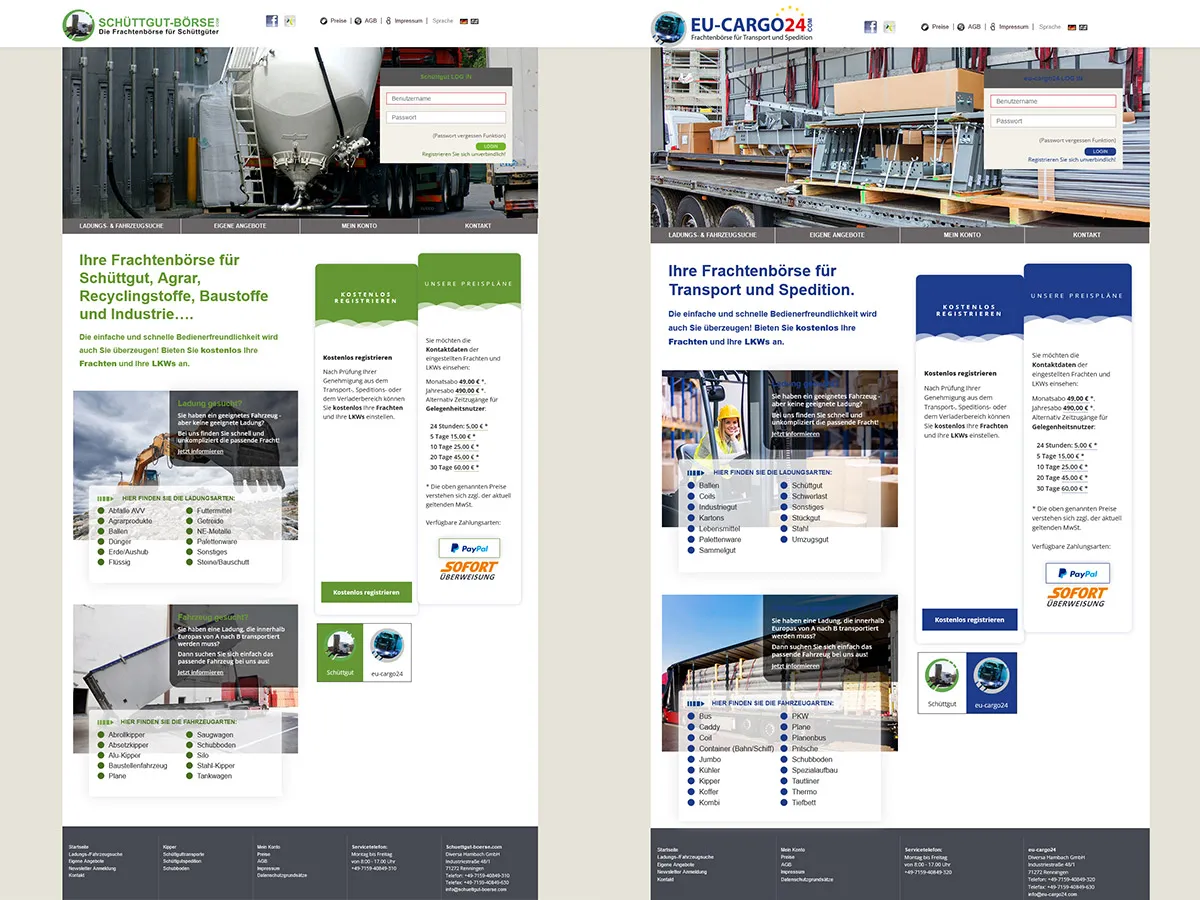The height and width of the screenshot is (900, 1200).
Task: Click Jetzt informieren under Fahrzeug gesucht on Schüttgut-Börse page
Action: click(200, 672)
